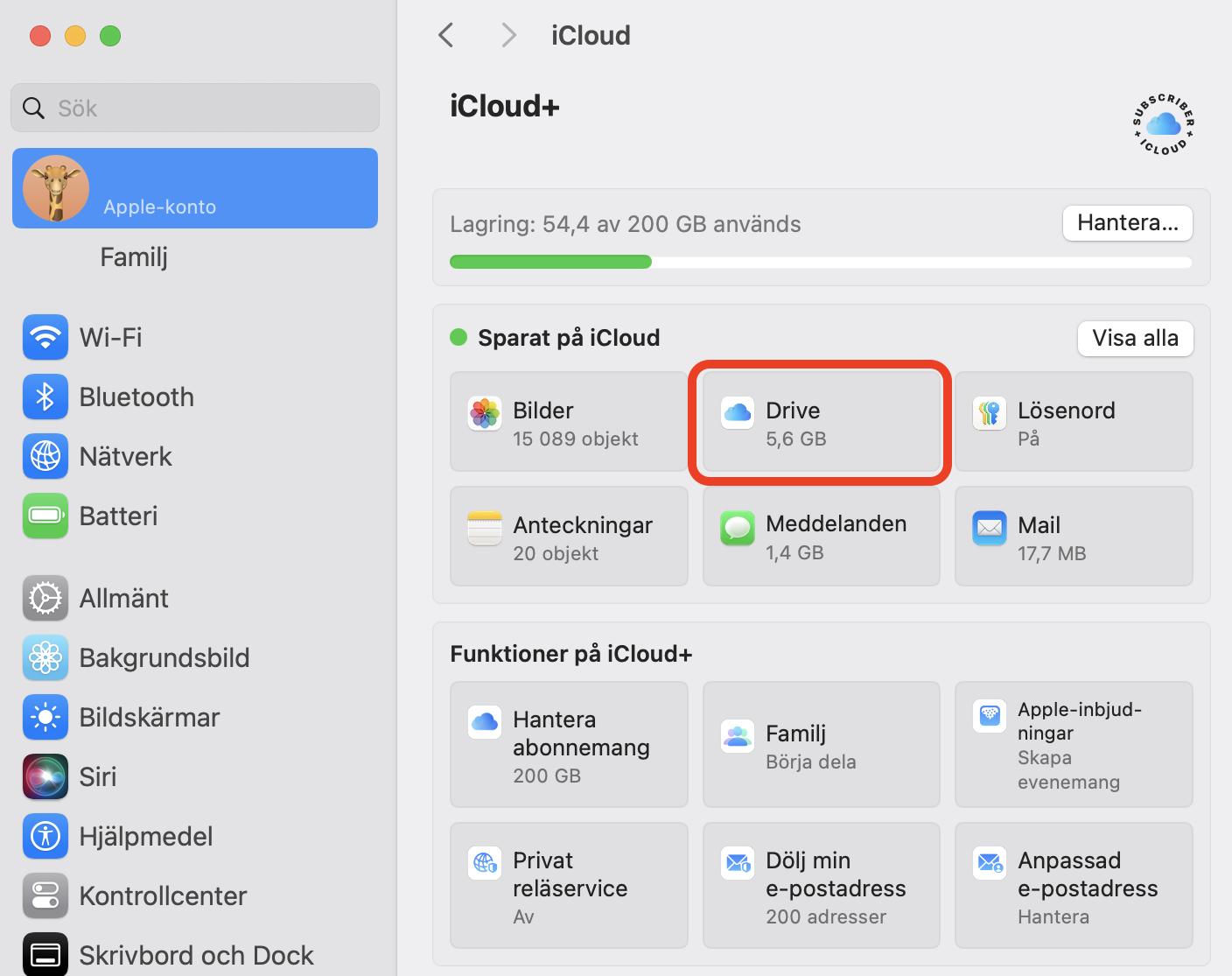Open the Anteckningar notes icon
The image size is (1232, 976).
pyautogui.click(x=485, y=528)
